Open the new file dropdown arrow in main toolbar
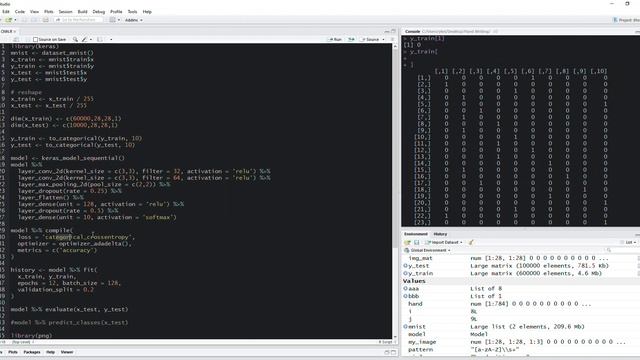 coord(2,20)
